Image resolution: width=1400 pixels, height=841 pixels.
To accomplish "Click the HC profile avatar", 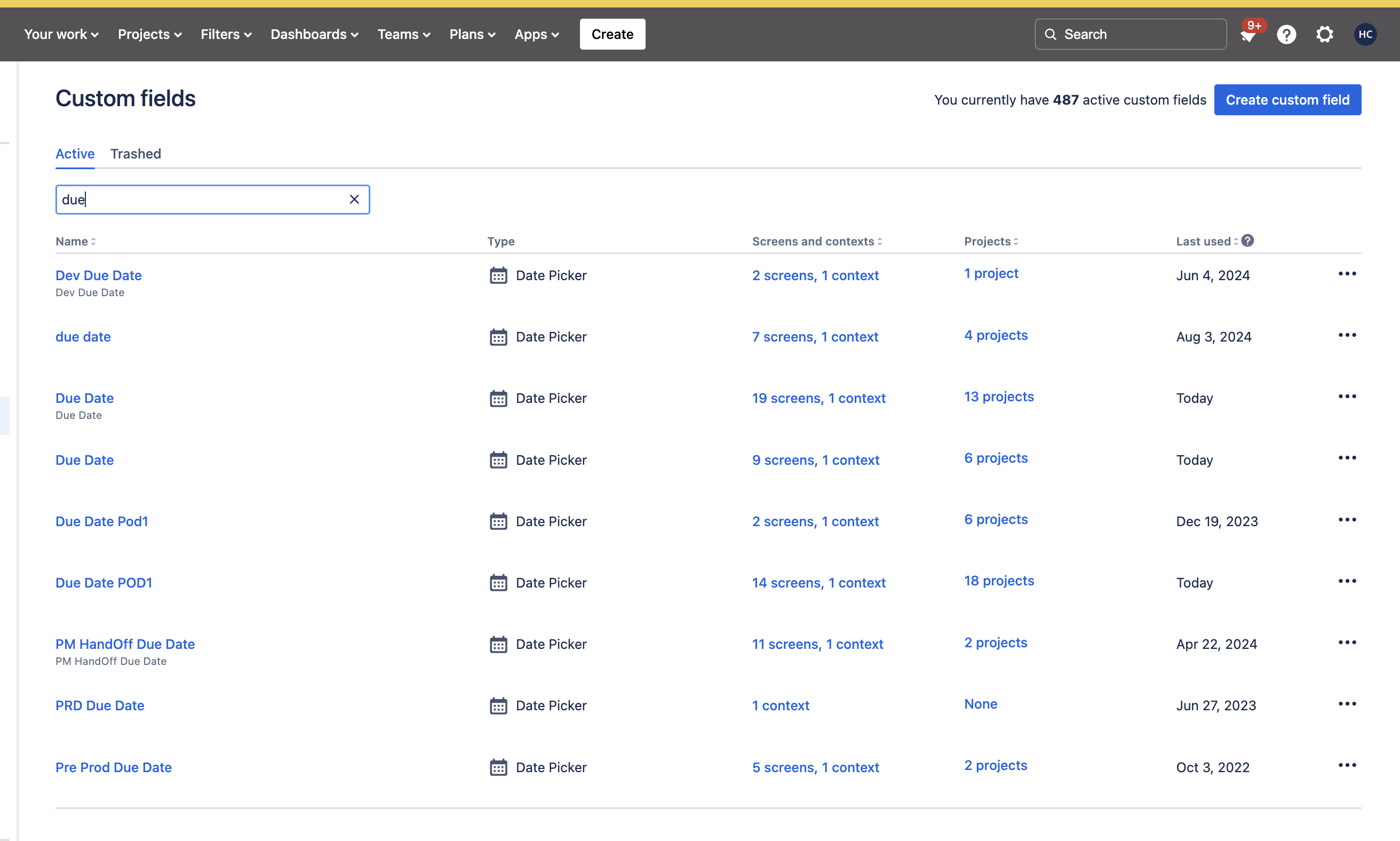I will pos(1365,34).
